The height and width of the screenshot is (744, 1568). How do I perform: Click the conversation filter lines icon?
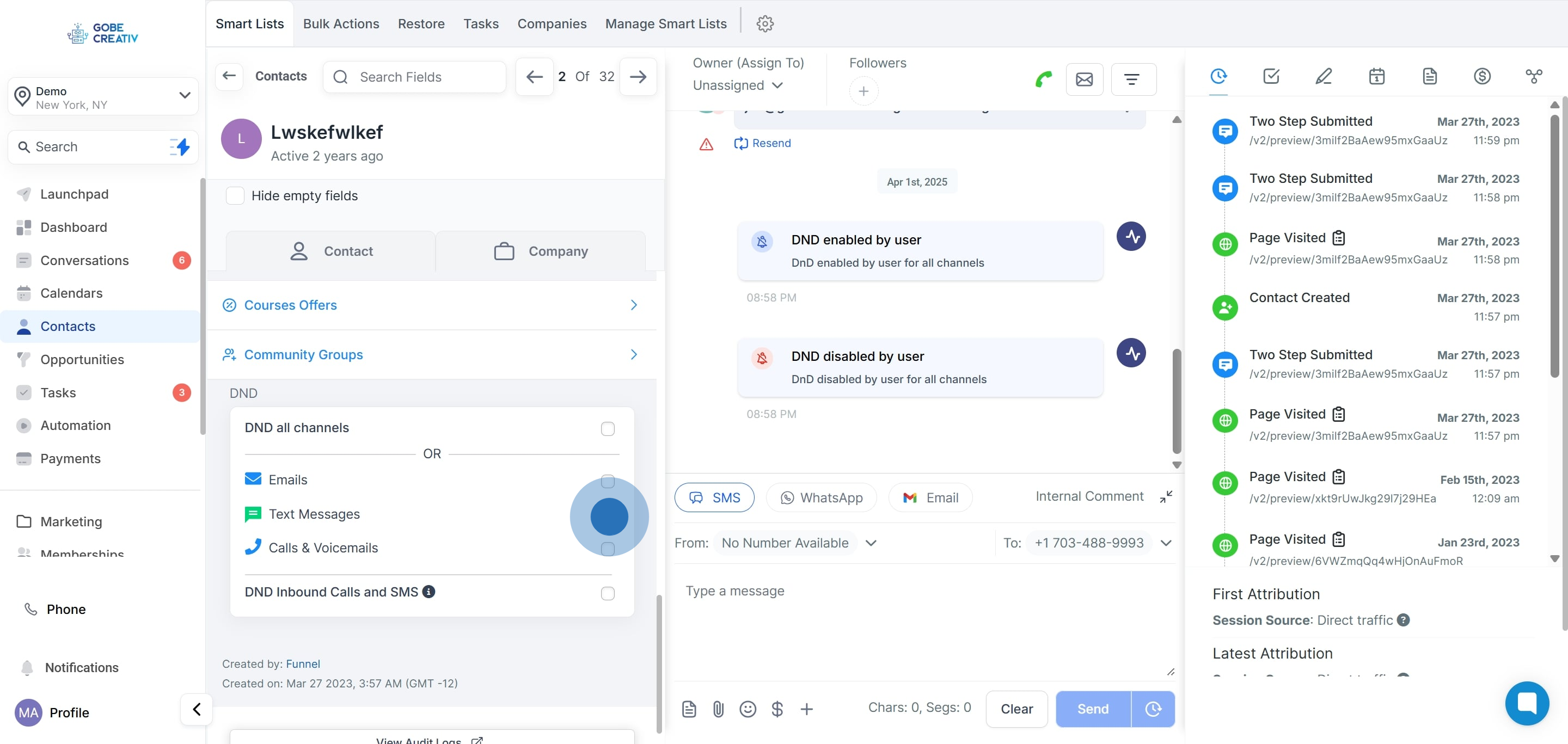point(1132,79)
